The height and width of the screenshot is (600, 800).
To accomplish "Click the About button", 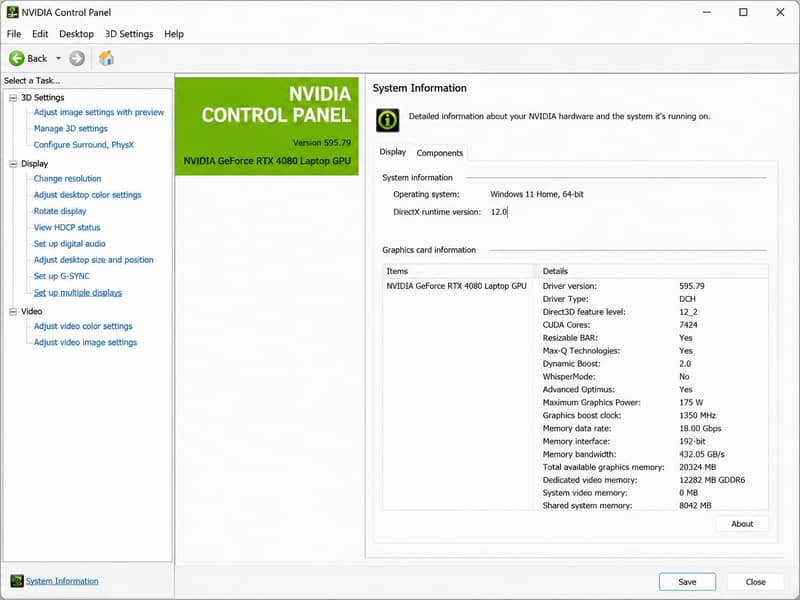I will [742, 524].
